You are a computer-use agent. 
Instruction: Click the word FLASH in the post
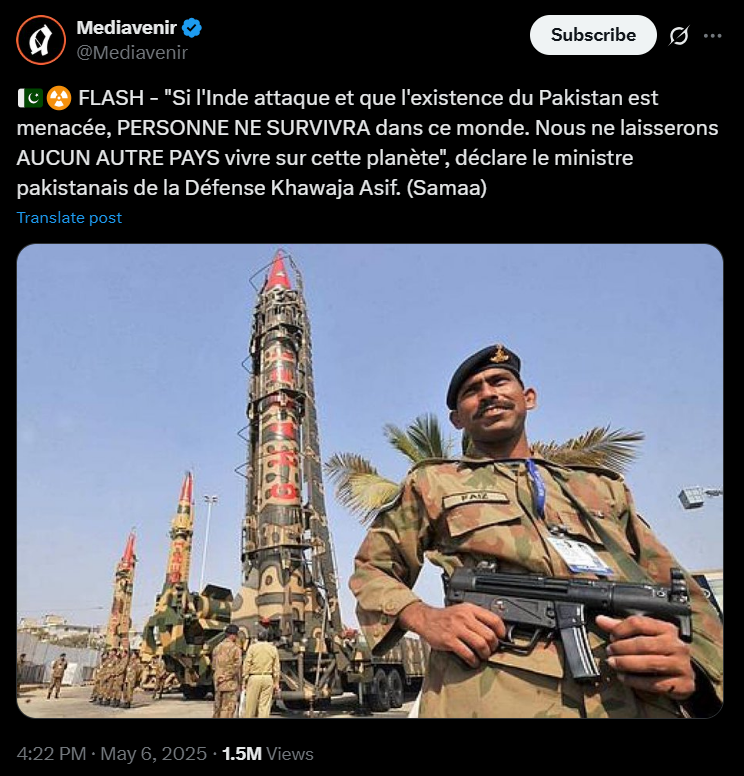pyautogui.click(x=111, y=98)
